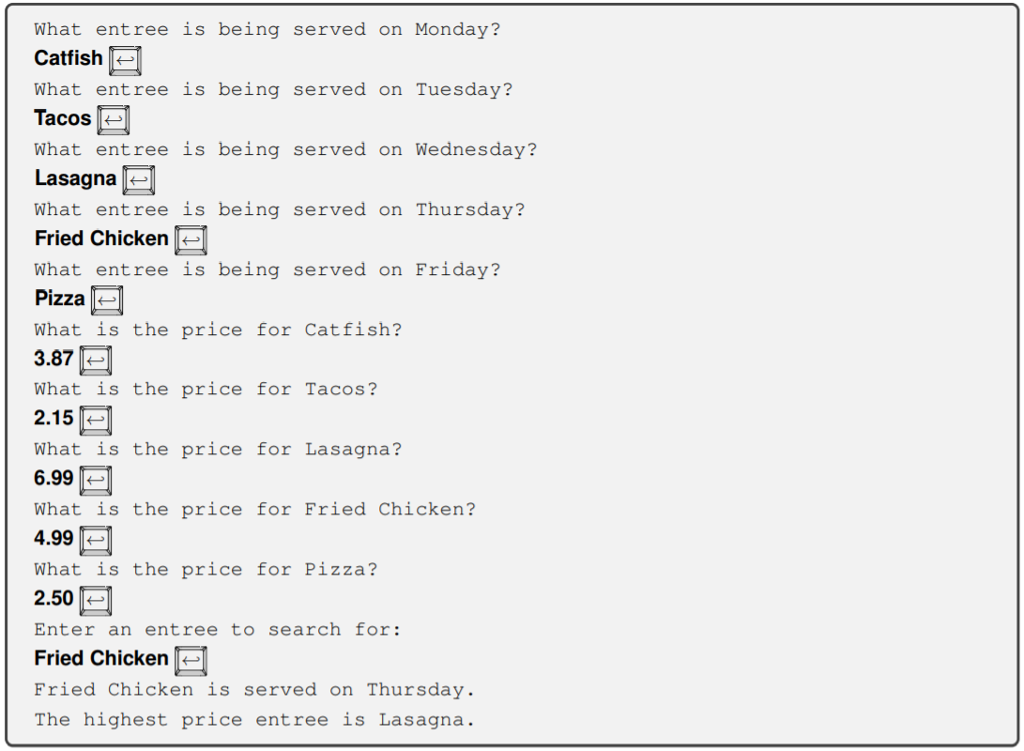1024x751 pixels.
Task: Click the Enter key icon after 4.99
Action: [x=95, y=540]
